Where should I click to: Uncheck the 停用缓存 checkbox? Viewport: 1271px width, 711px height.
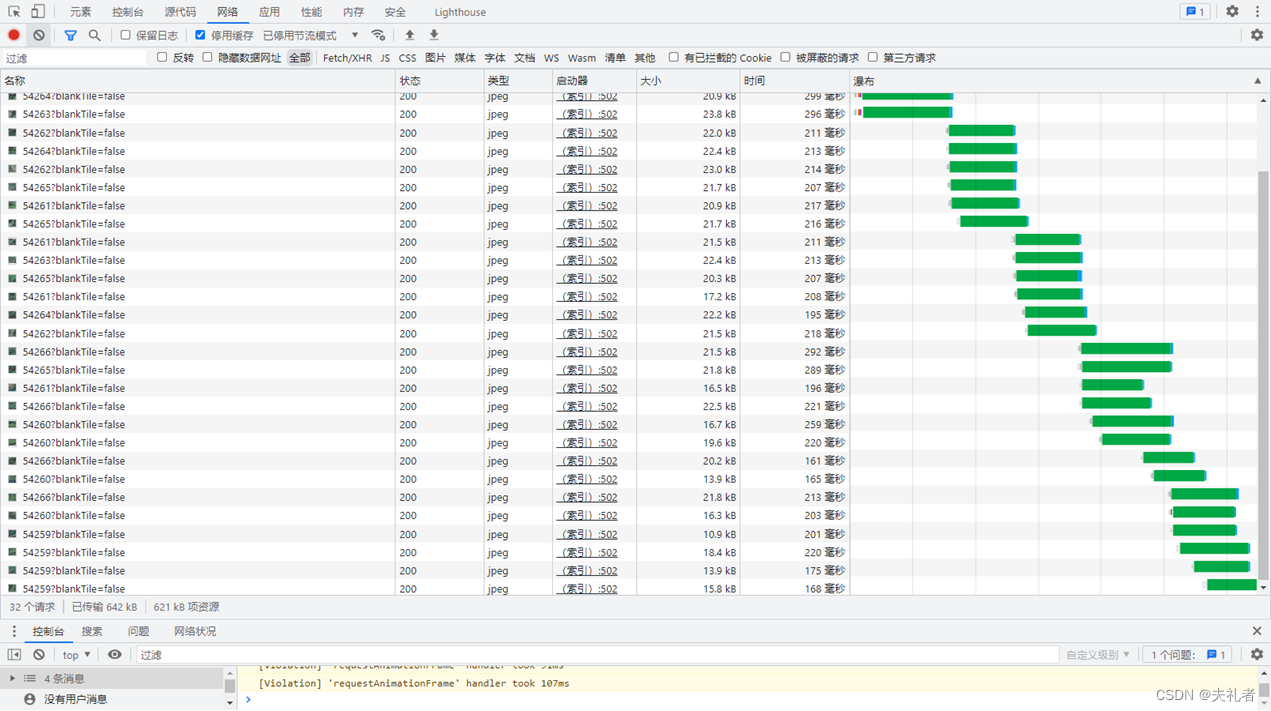tap(200, 35)
